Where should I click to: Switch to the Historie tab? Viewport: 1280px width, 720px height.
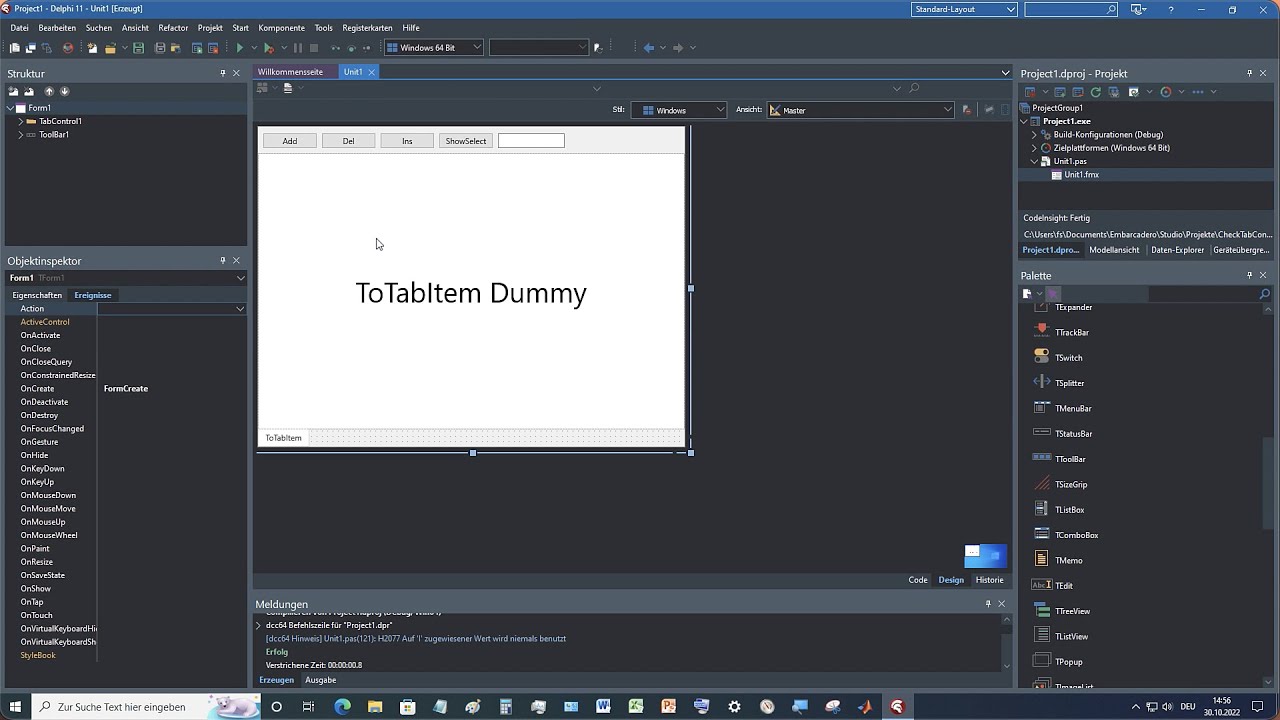989,580
